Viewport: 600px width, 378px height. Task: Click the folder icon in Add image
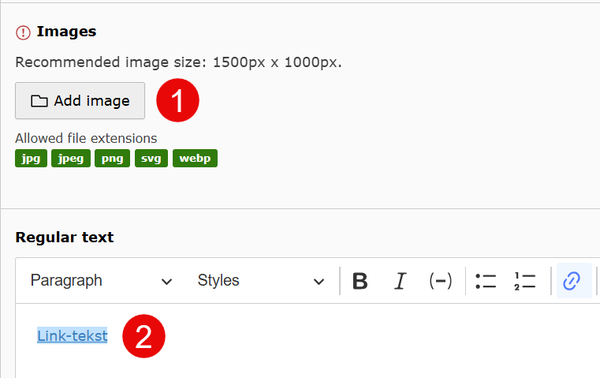39,101
